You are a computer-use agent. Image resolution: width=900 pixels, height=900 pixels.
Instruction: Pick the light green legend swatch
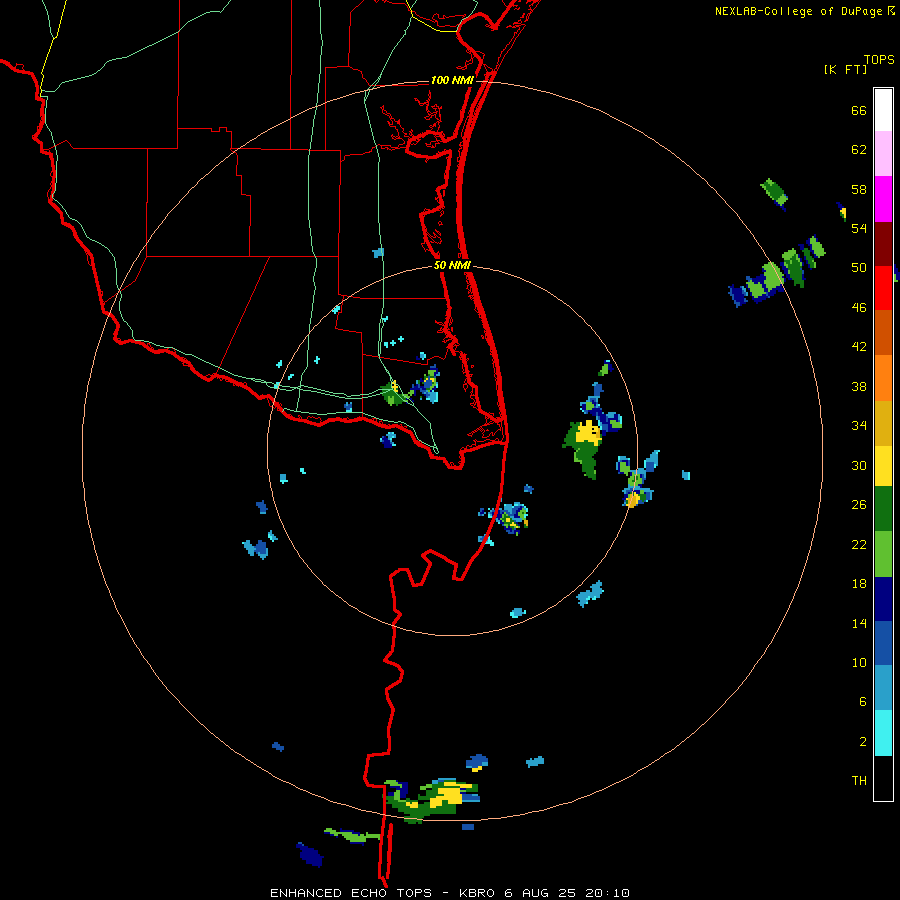pos(883,554)
